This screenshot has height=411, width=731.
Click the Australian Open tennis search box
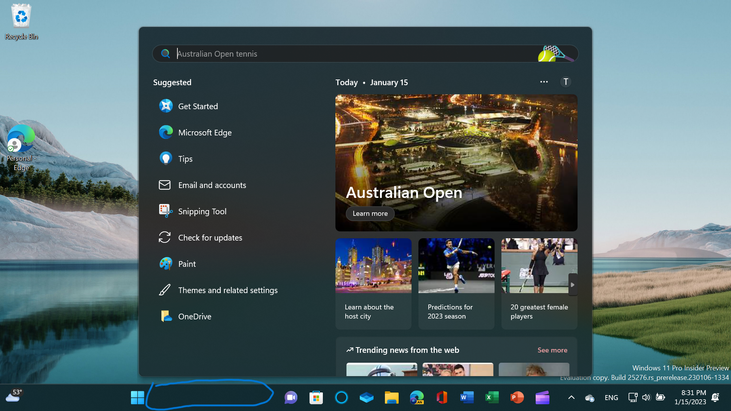click(365, 54)
